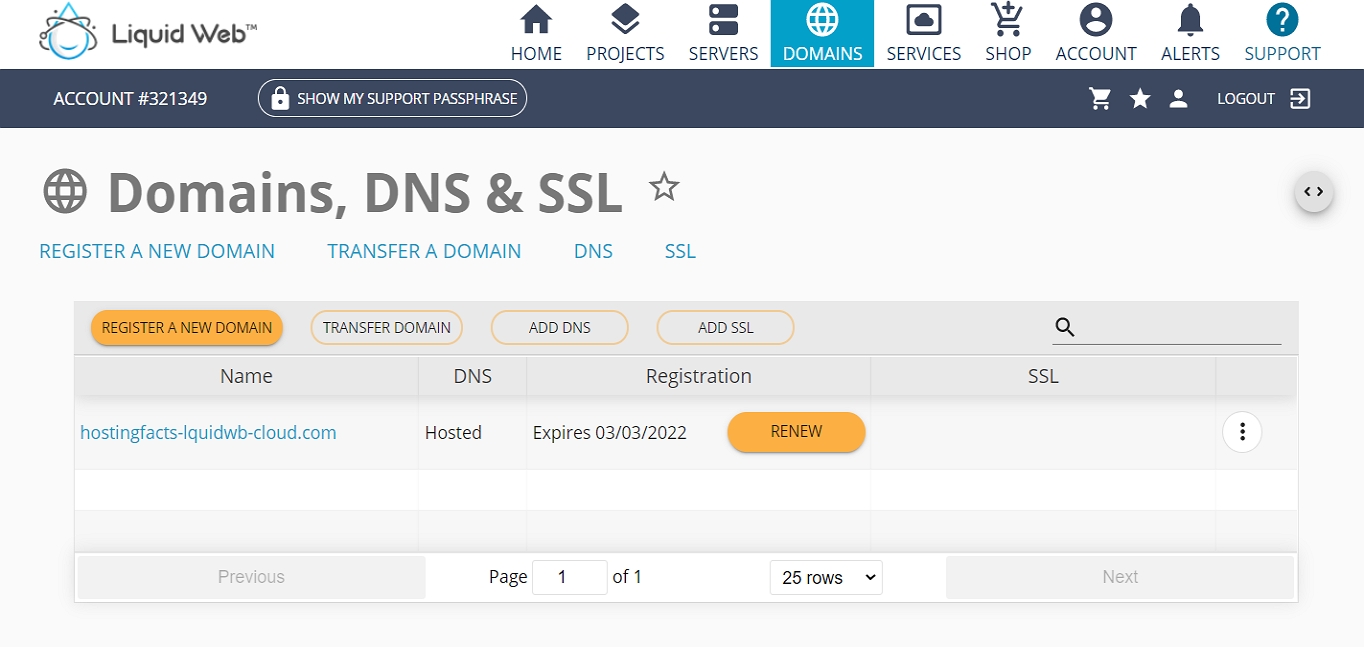Image resolution: width=1364 pixels, height=647 pixels.
Task: Click the Domains, DNS & SSL heading
Action: pyautogui.click(x=365, y=192)
